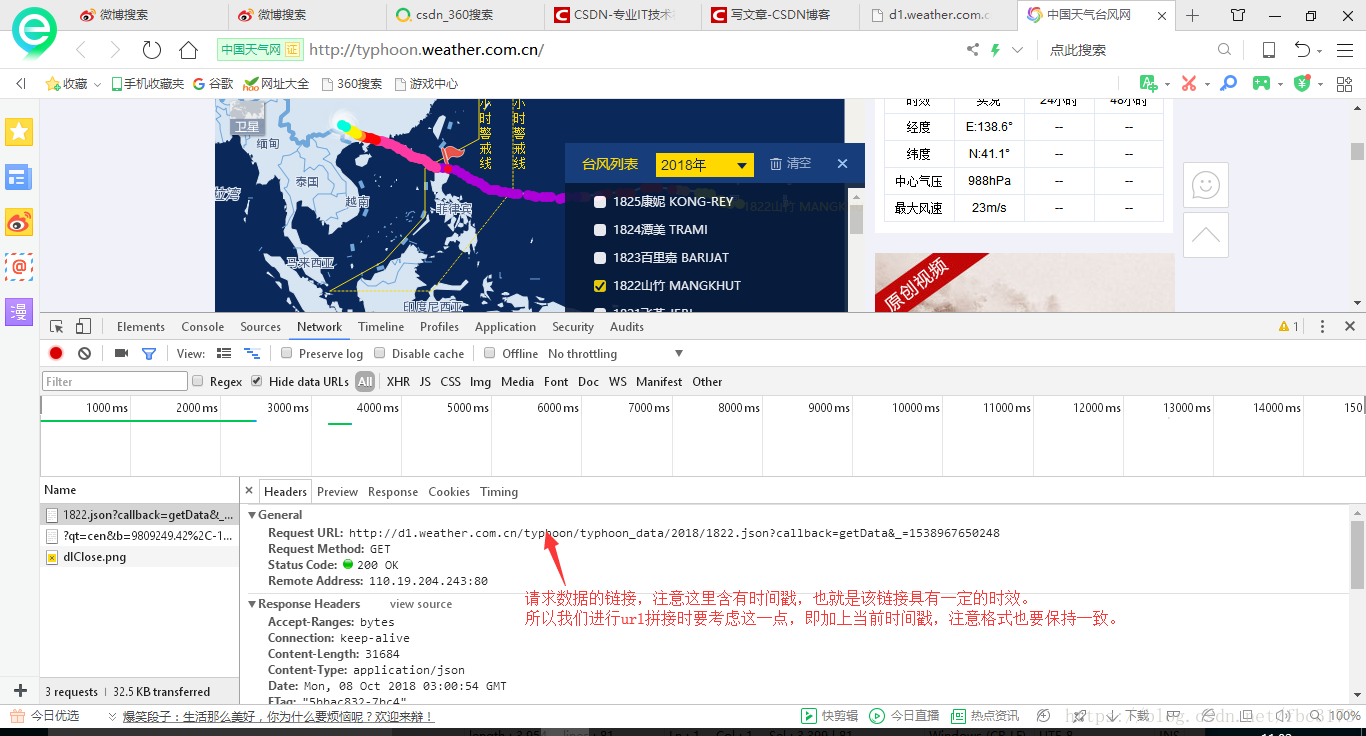Screen dimensions: 1366x736
Task: Click the red scissors screenshot icon
Action: tap(1188, 84)
